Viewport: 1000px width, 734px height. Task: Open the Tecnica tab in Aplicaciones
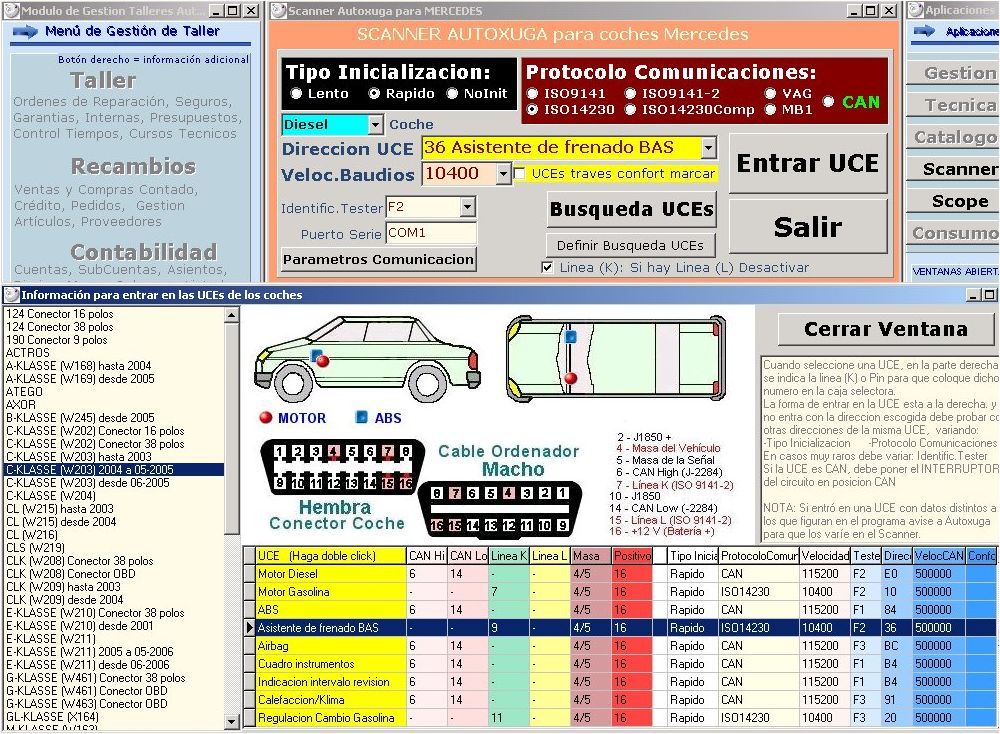pyautogui.click(x=953, y=105)
